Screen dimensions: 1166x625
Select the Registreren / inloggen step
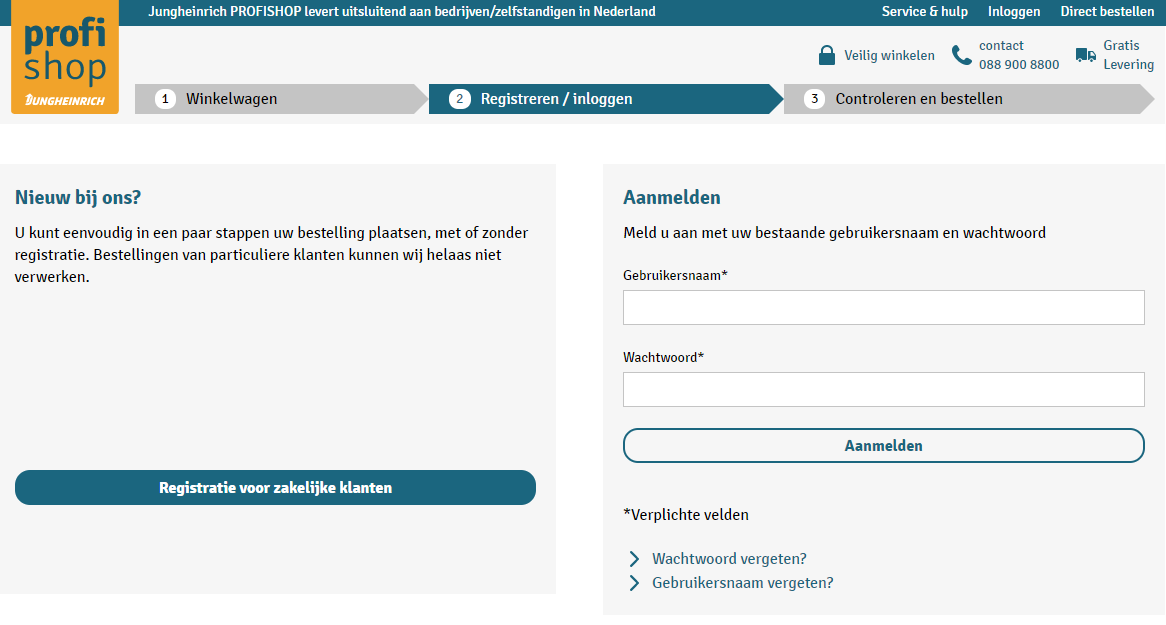coord(556,99)
